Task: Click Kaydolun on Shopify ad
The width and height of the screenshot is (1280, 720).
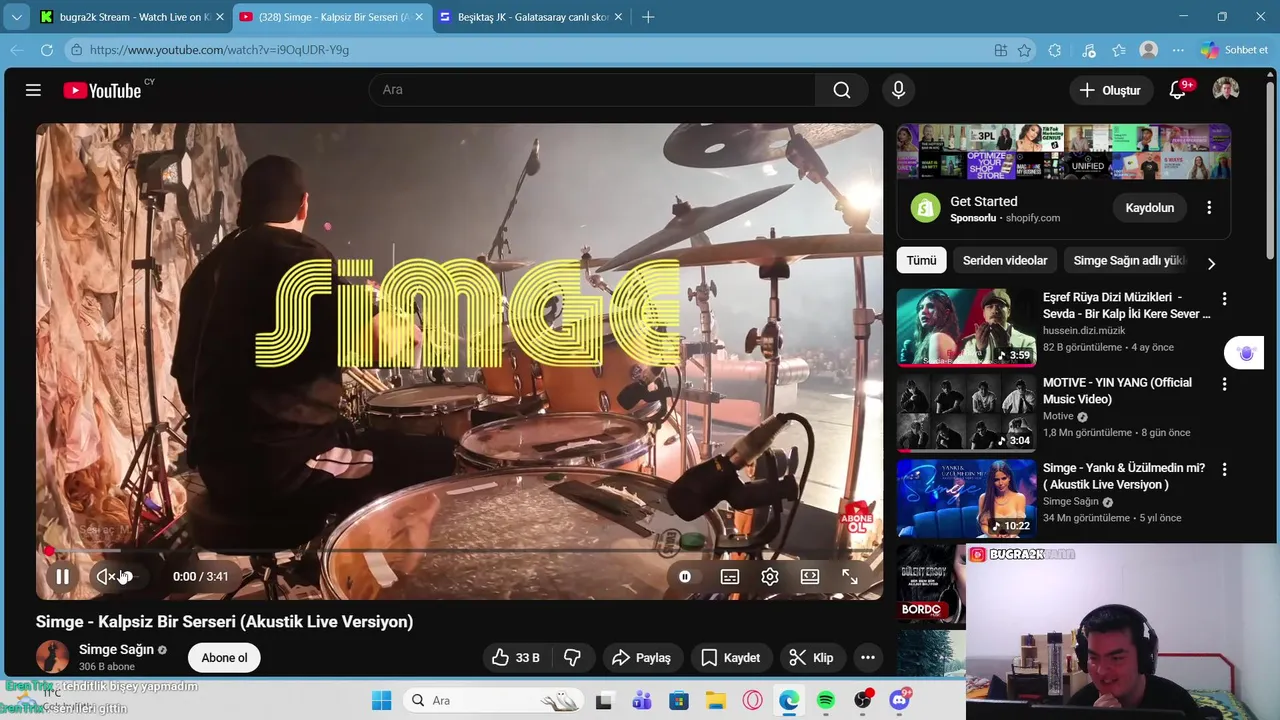Action: (x=1150, y=208)
